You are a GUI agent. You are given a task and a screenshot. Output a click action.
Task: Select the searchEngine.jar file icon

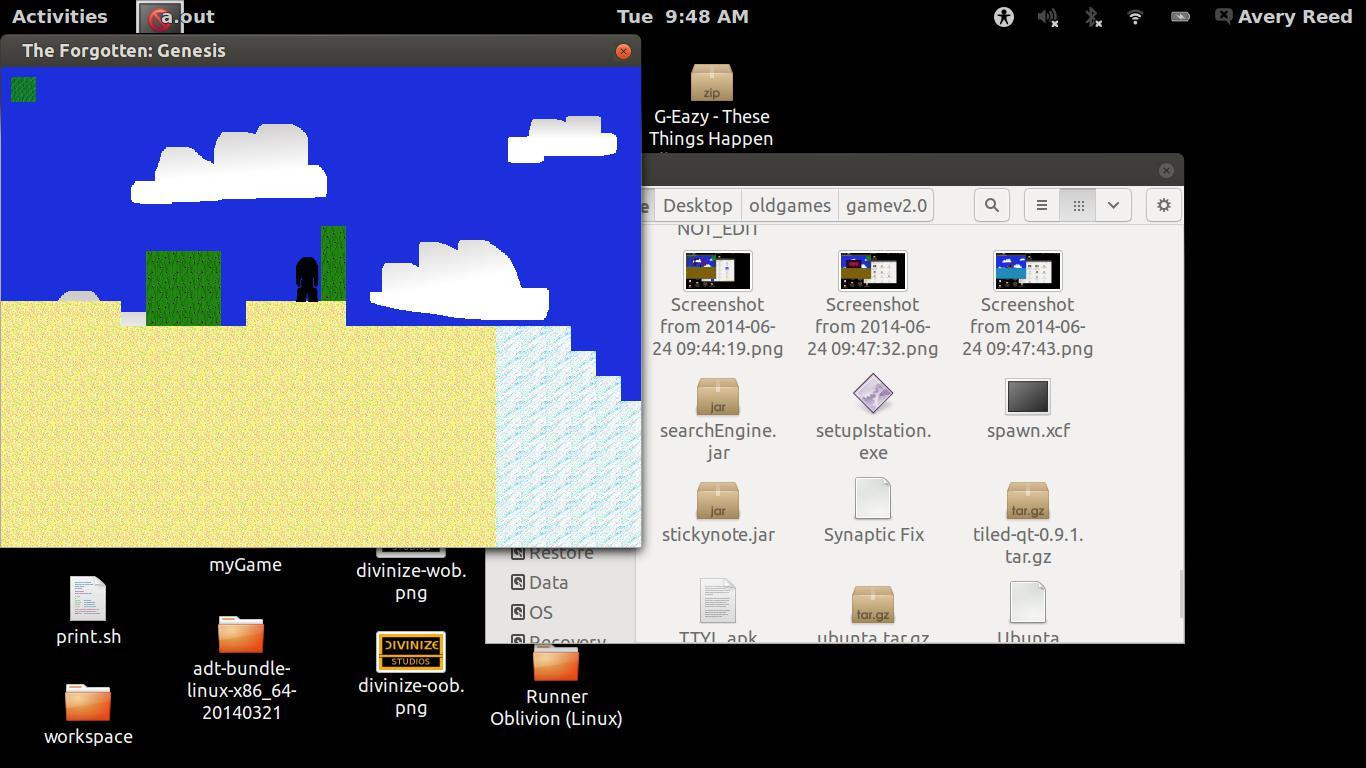point(717,396)
